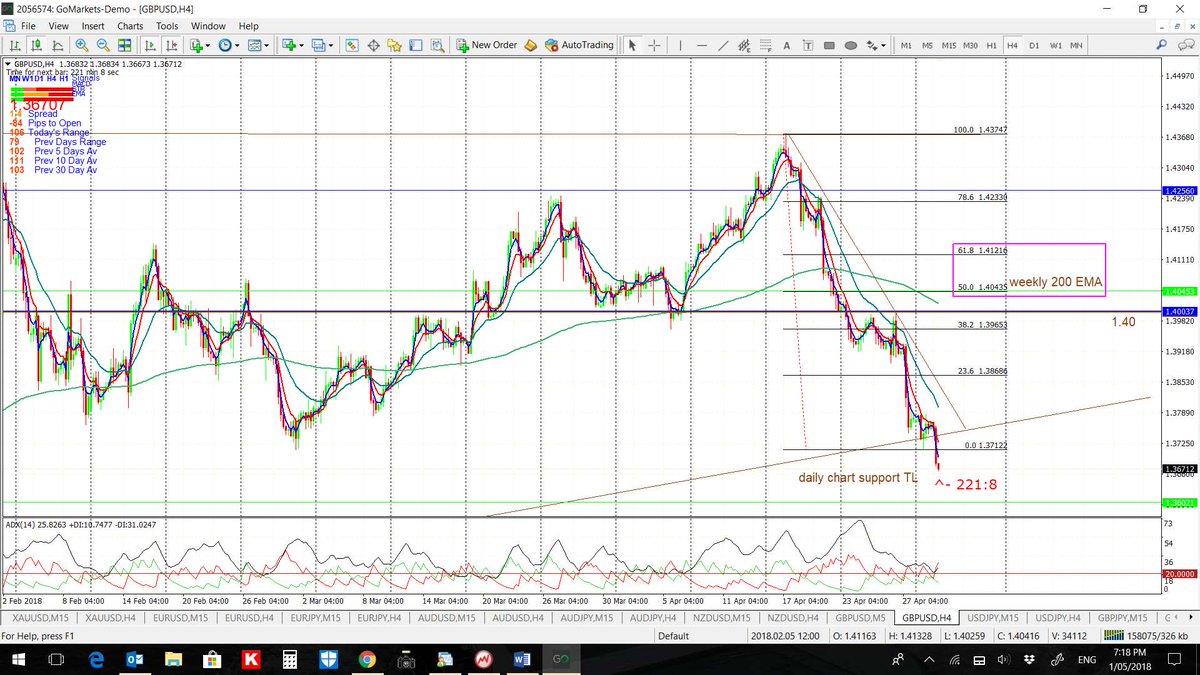This screenshot has height=675, width=1200.
Task: Select the crosshair tool
Action: click(x=654, y=45)
